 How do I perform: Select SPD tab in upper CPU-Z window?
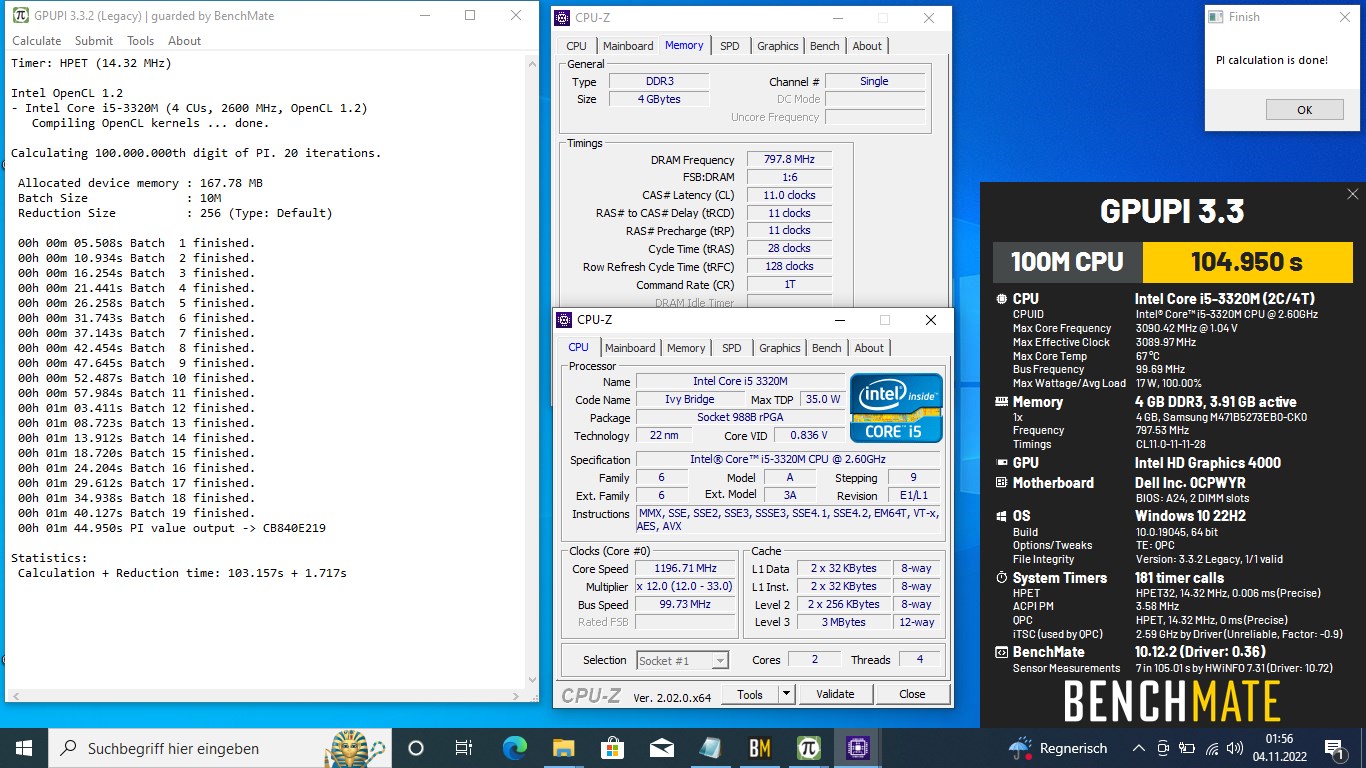click(730, 46)
